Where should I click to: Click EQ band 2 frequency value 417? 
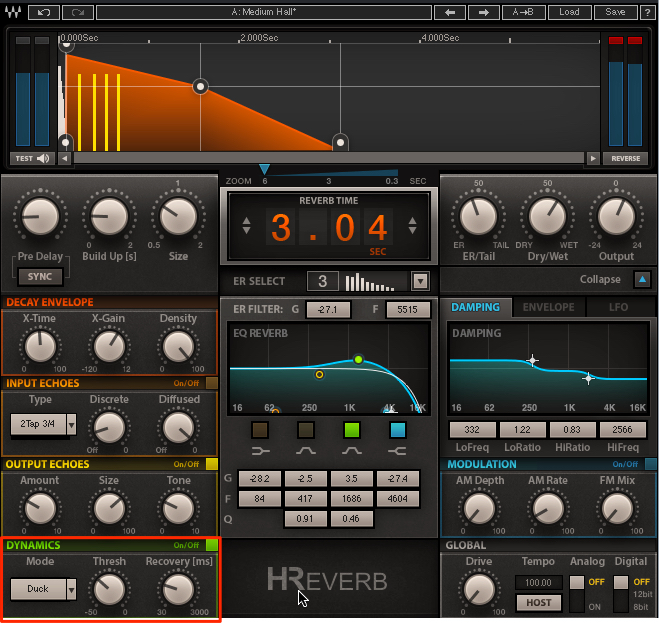(x=306, y=499)
